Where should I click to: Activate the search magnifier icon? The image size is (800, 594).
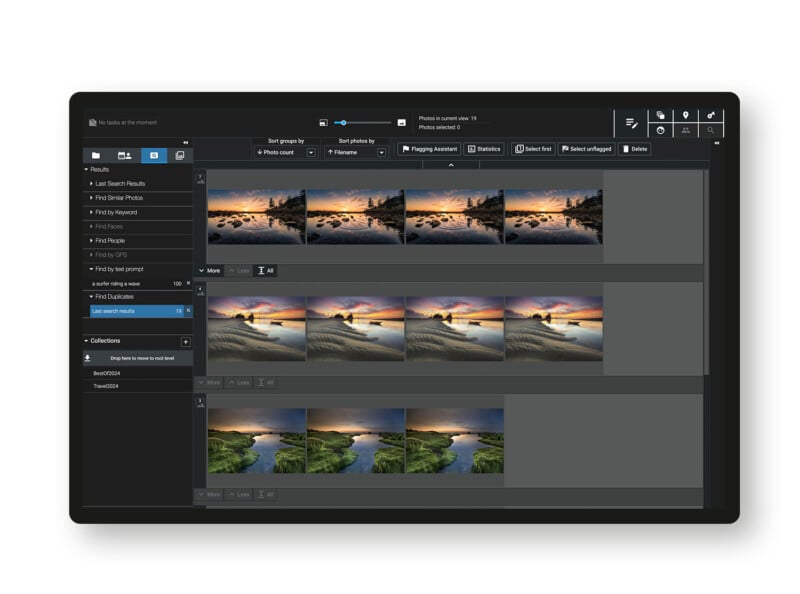point(711,131)
